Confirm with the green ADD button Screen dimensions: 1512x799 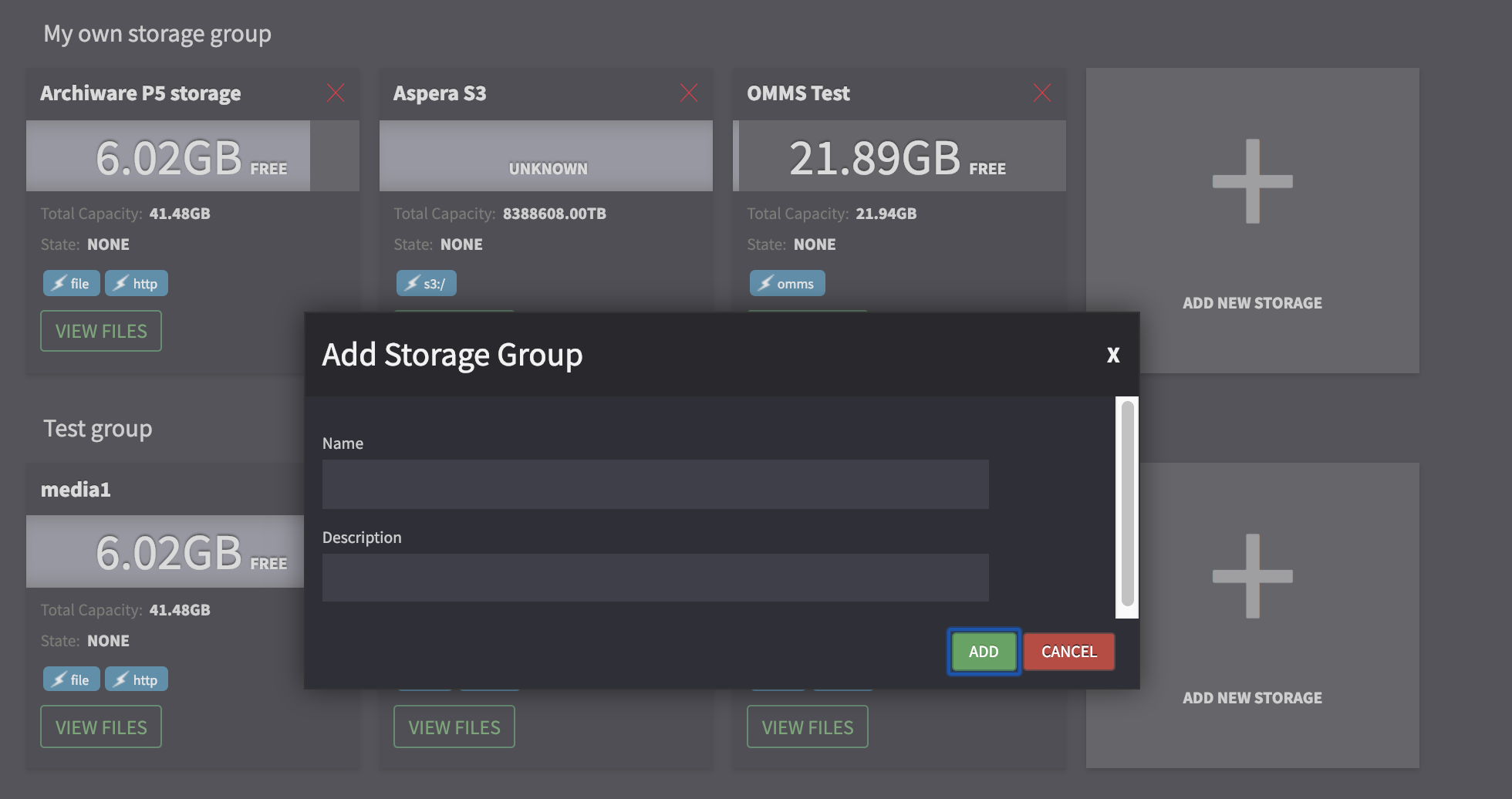click(984, 652)
